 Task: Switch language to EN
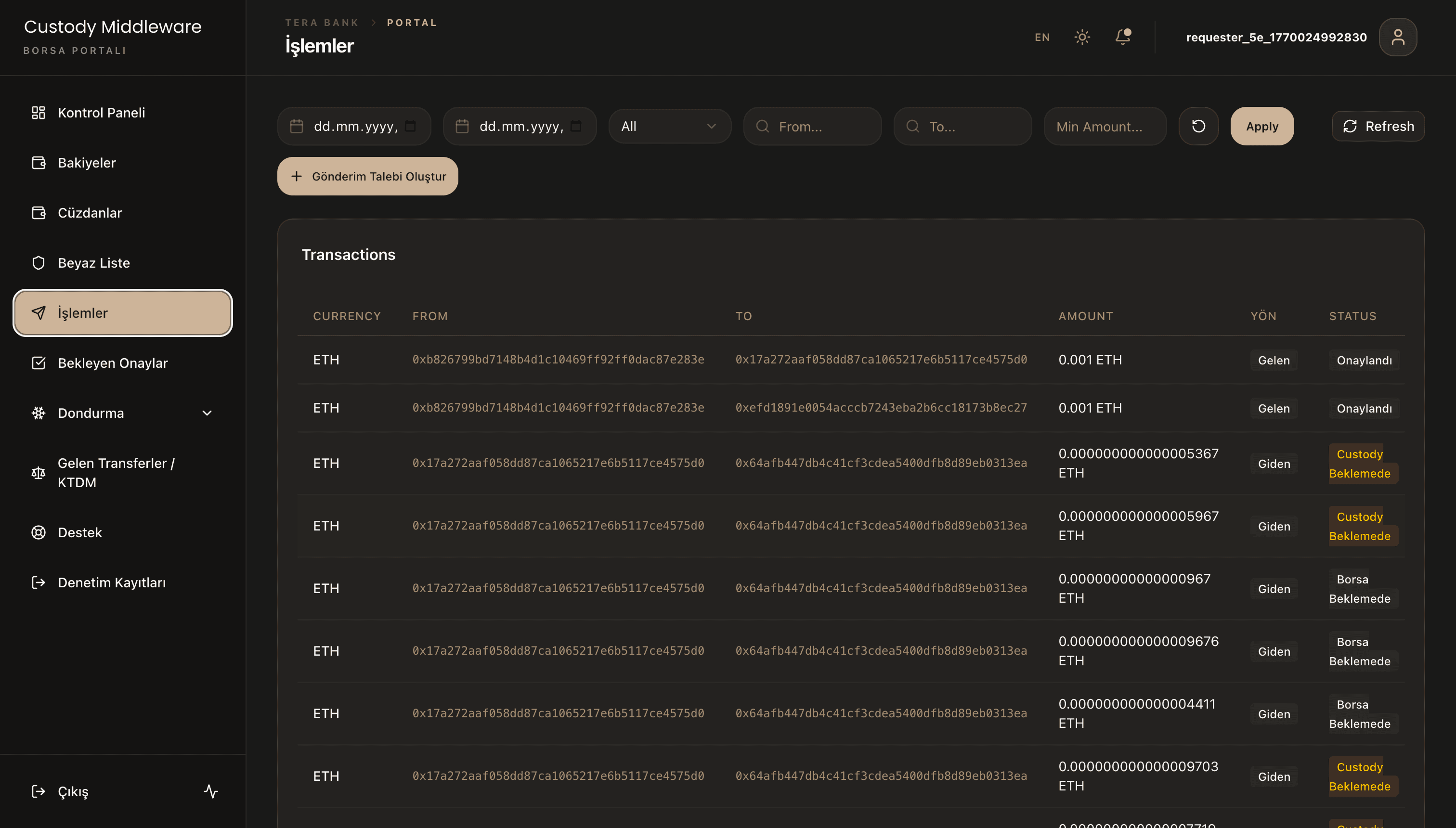[1042, 38]
